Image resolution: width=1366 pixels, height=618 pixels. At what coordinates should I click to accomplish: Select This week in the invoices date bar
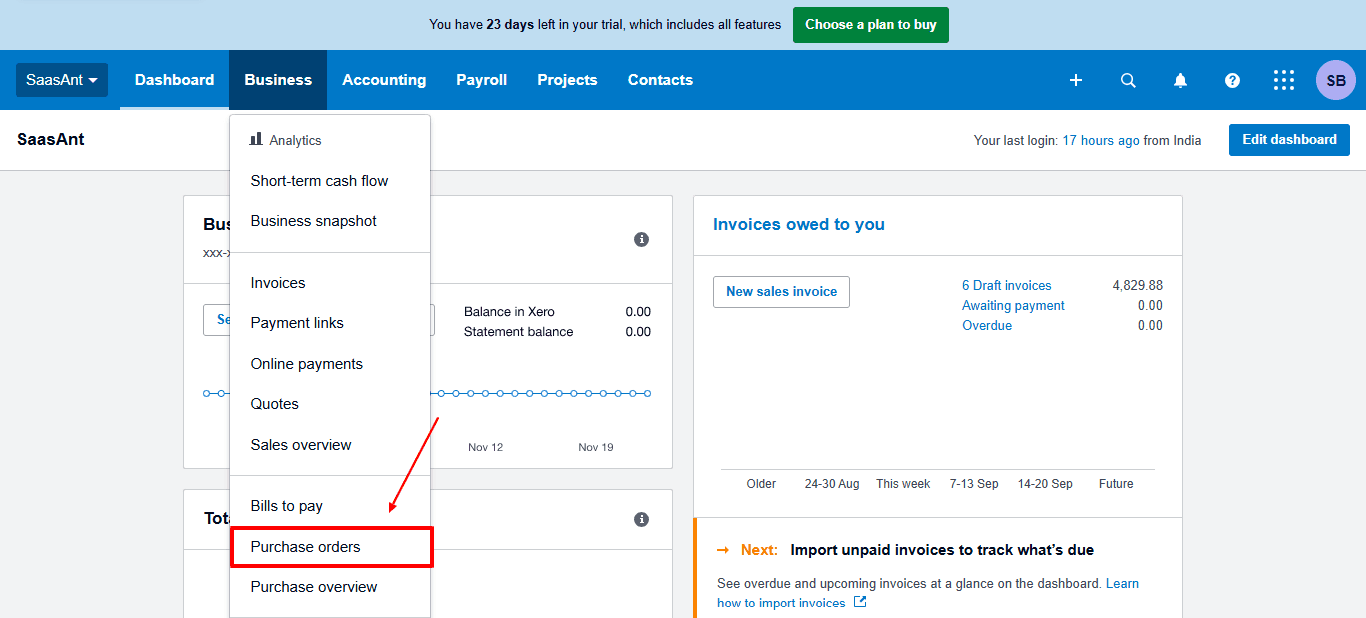903,483
